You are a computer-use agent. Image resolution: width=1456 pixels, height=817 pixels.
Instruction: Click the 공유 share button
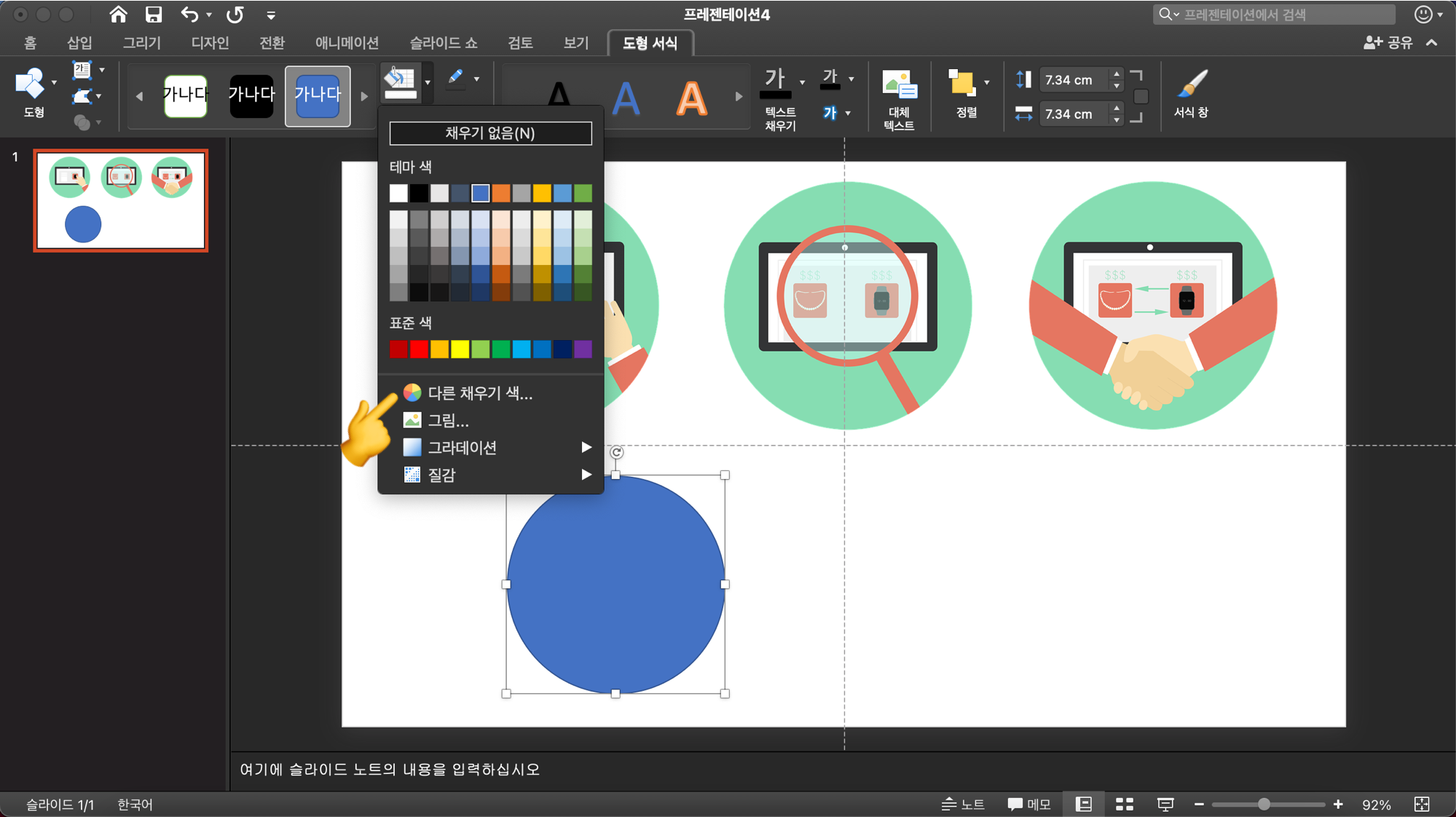(1388, 43)
